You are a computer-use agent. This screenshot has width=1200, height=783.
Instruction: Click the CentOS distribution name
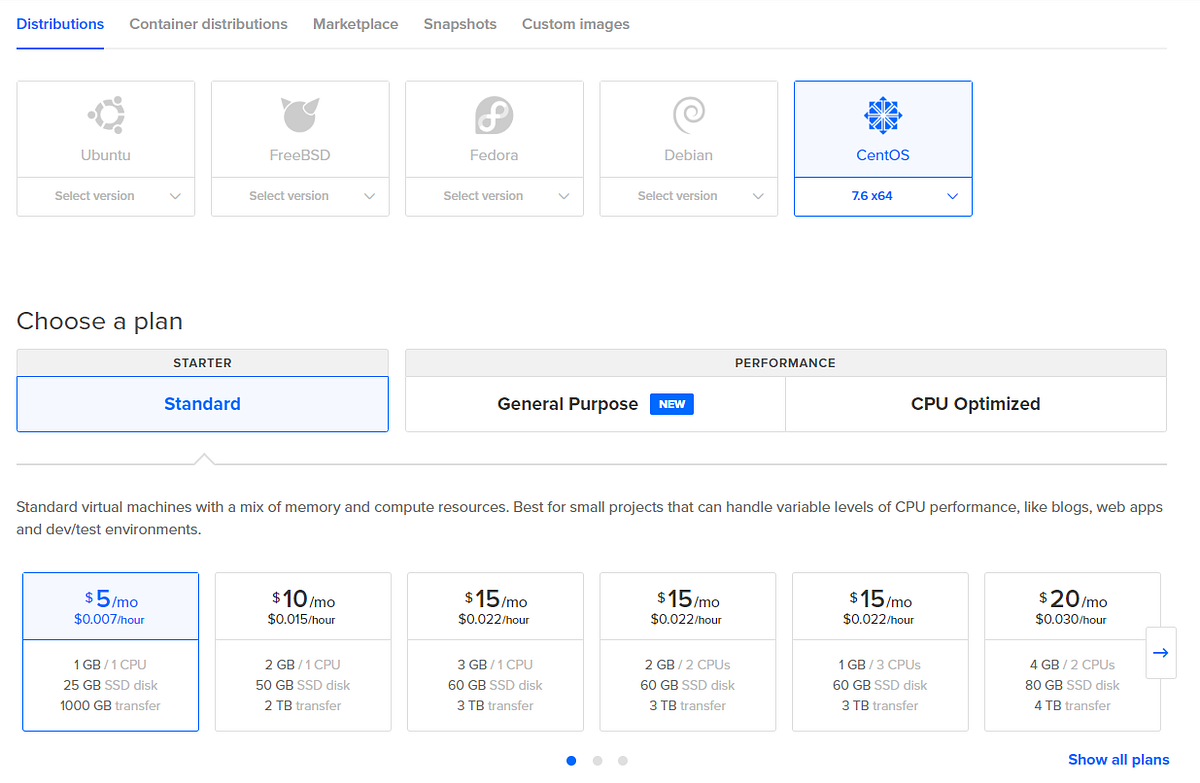click(x=883, y=155)
